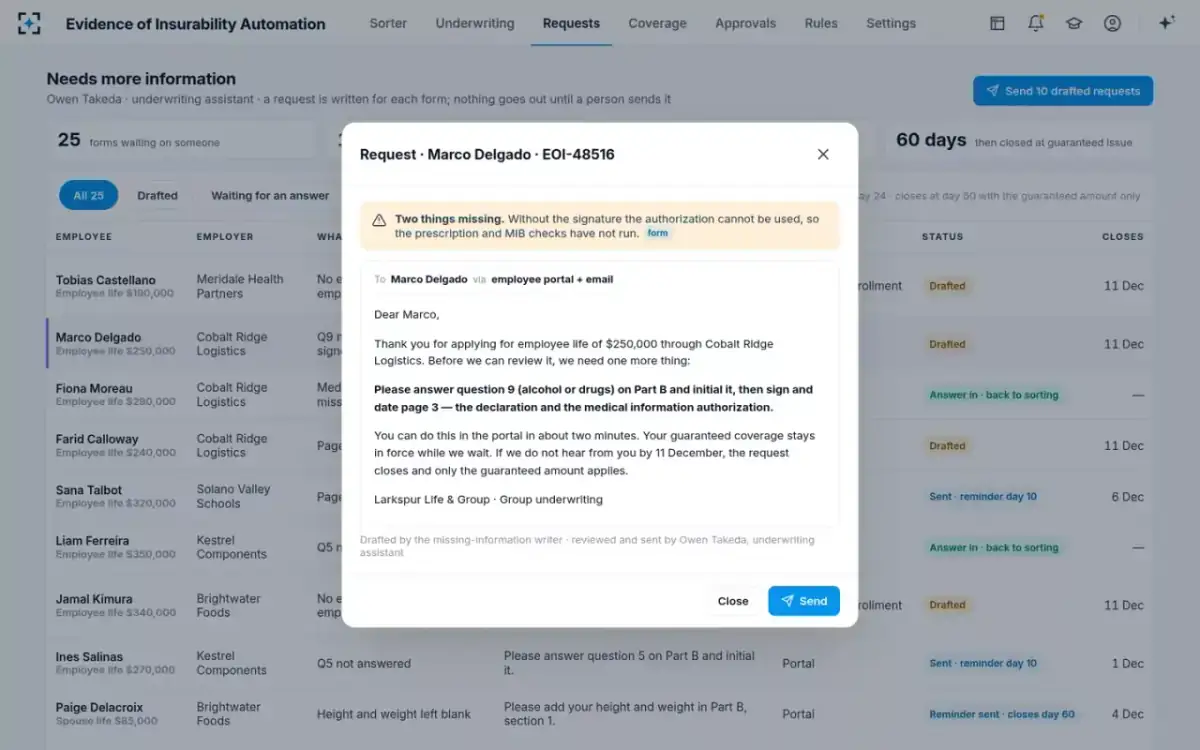This screenshot has height=750, width=1200.
Task: Go to the Rules tab
Action: pos(821,23)
